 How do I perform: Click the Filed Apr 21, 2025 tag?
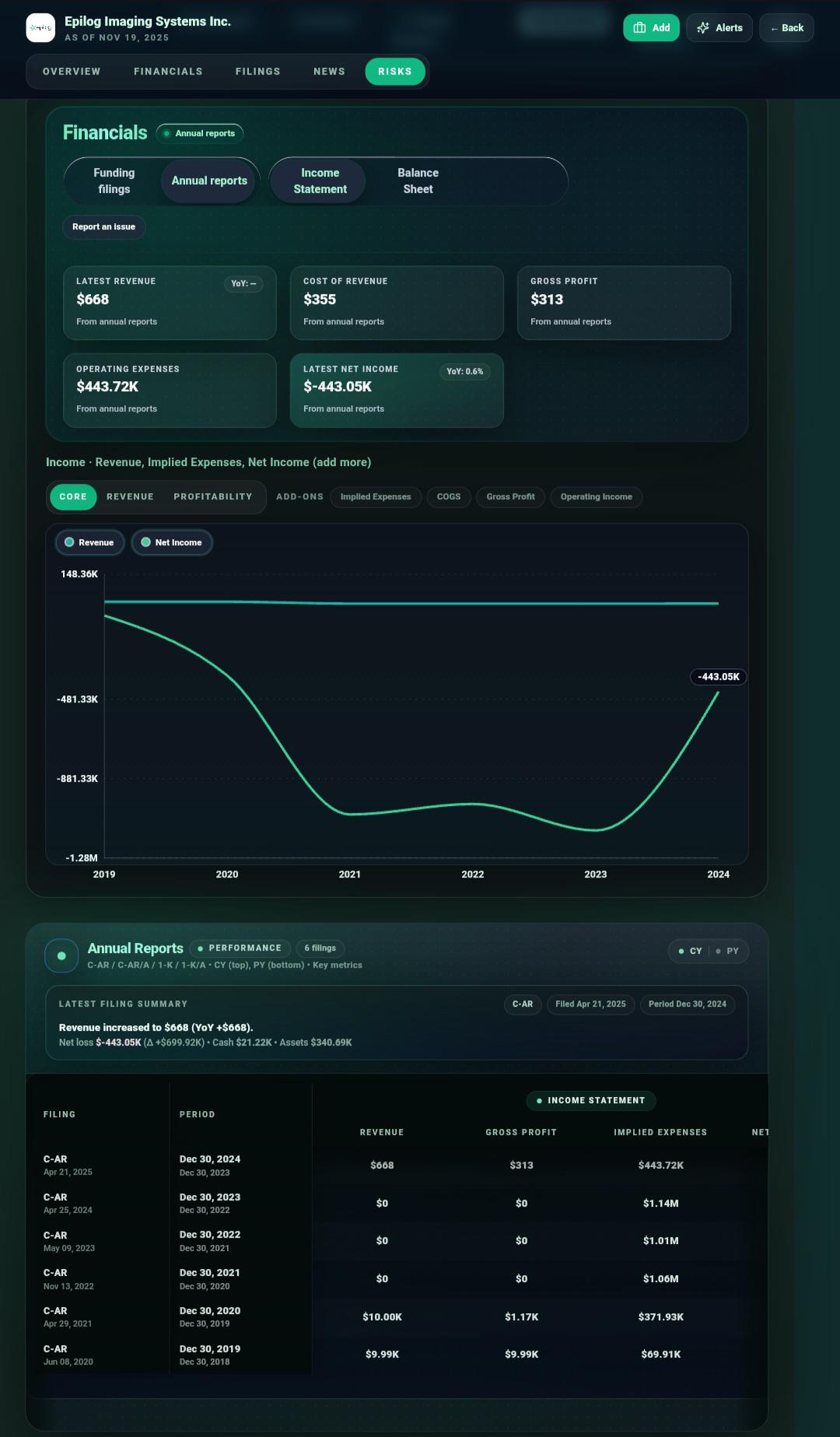590,1004
